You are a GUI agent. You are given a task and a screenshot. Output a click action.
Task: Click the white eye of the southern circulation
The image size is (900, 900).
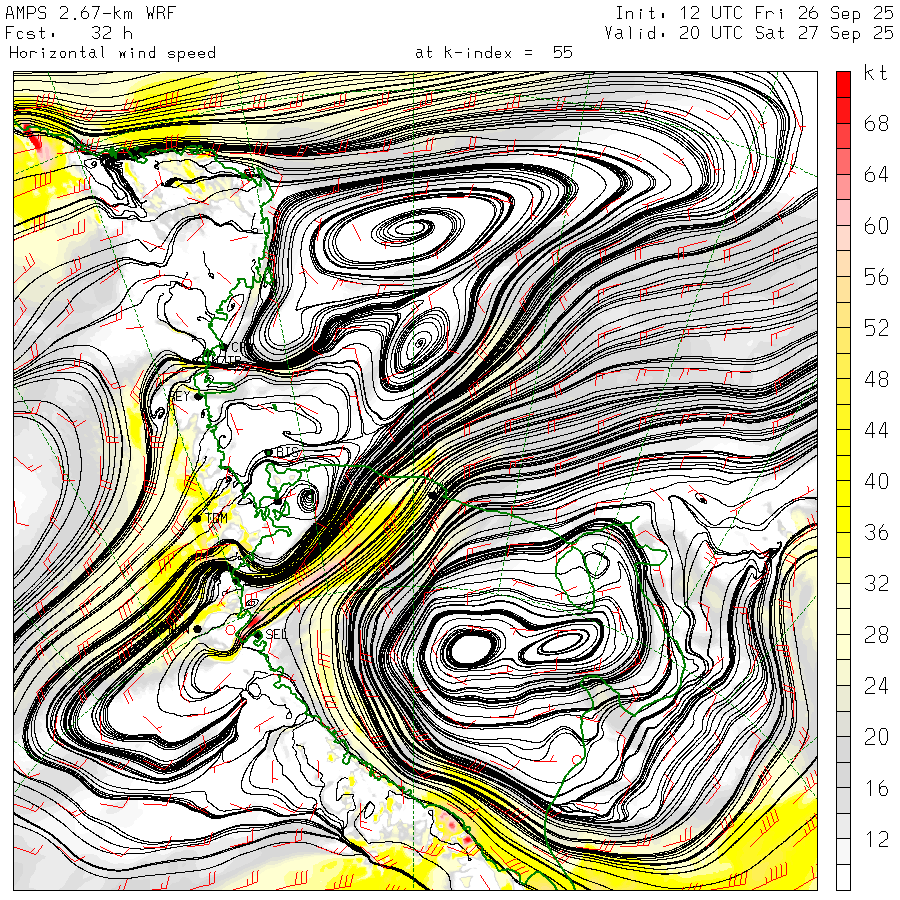(x=468, y=648)
